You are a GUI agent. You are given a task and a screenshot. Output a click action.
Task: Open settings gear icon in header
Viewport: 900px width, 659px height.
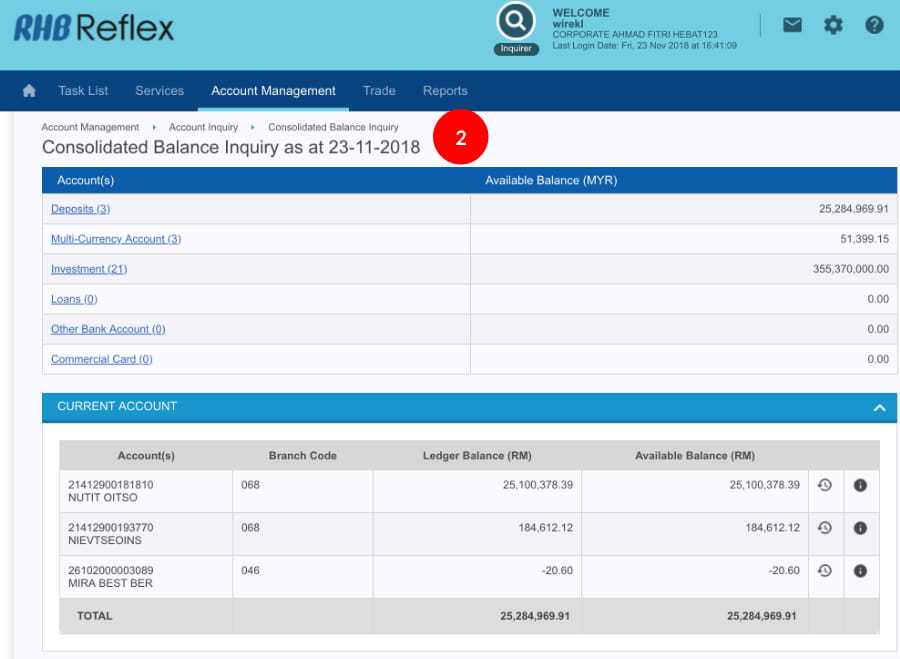(x=833, y=25)
